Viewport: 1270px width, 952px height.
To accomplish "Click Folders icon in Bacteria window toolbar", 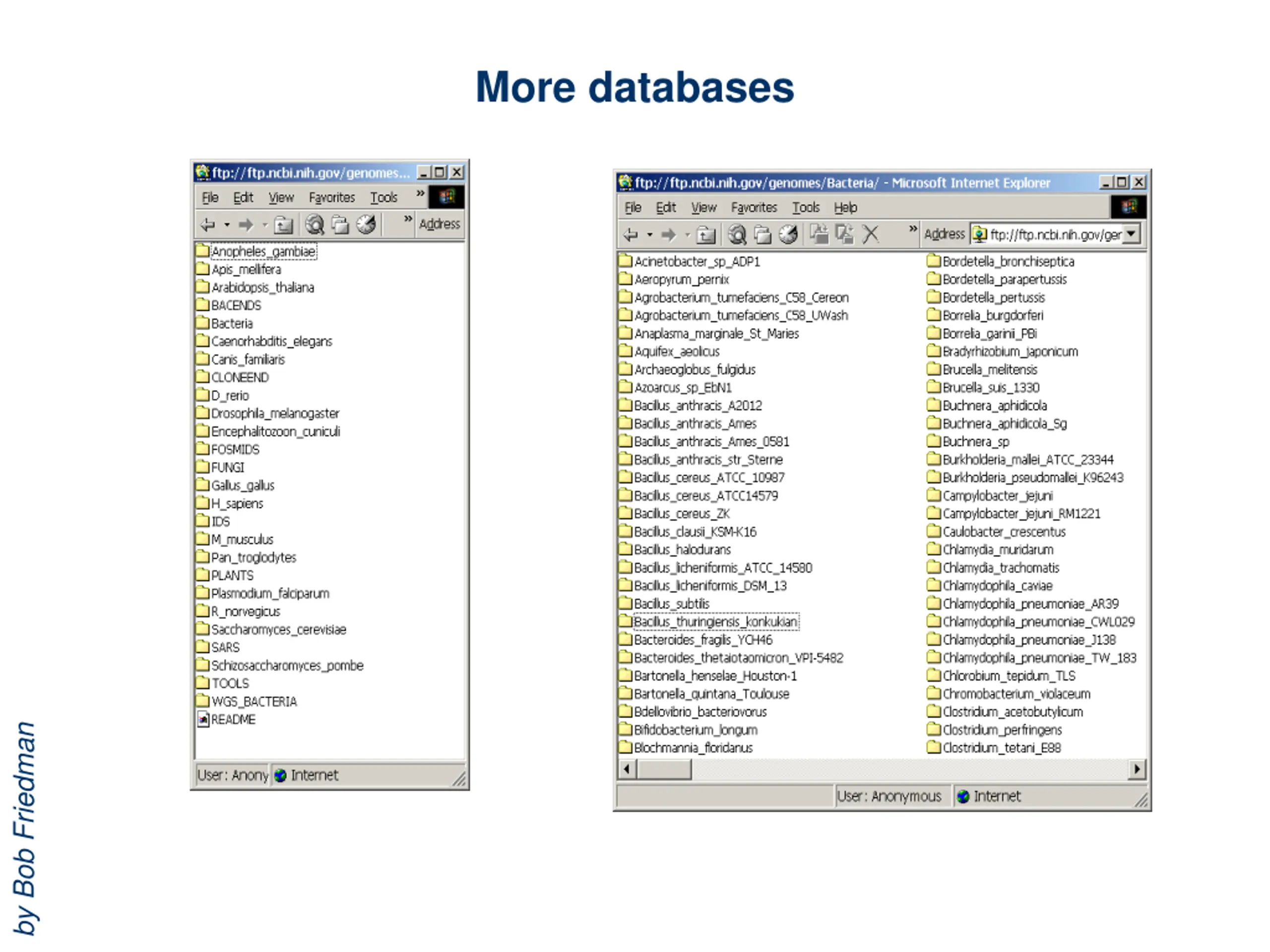I will tap(762, 234).
